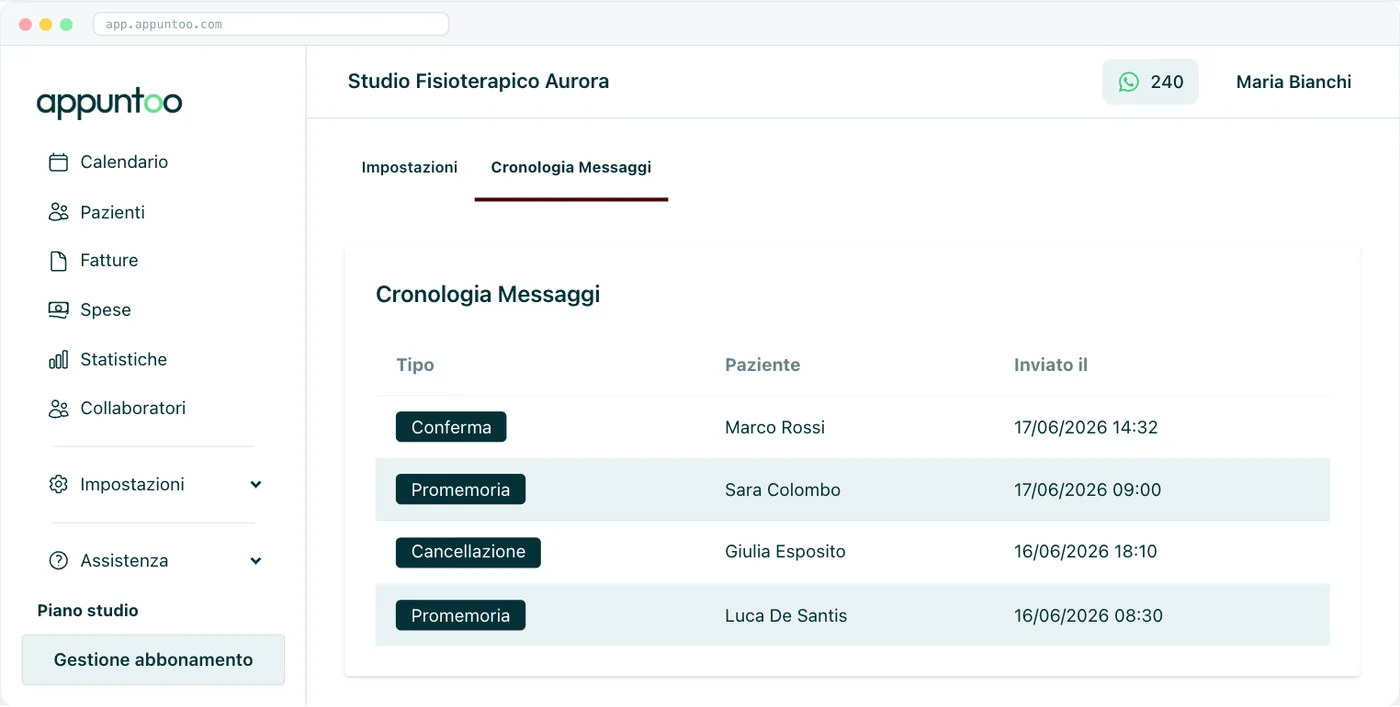
Task: Click the 240 WhatsApp credits badge
Action: tap(1150, 82)
